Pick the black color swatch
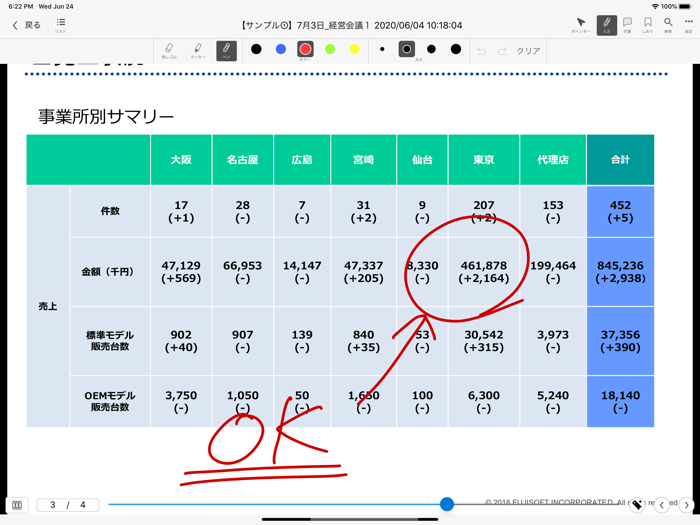 coord(256,49)
